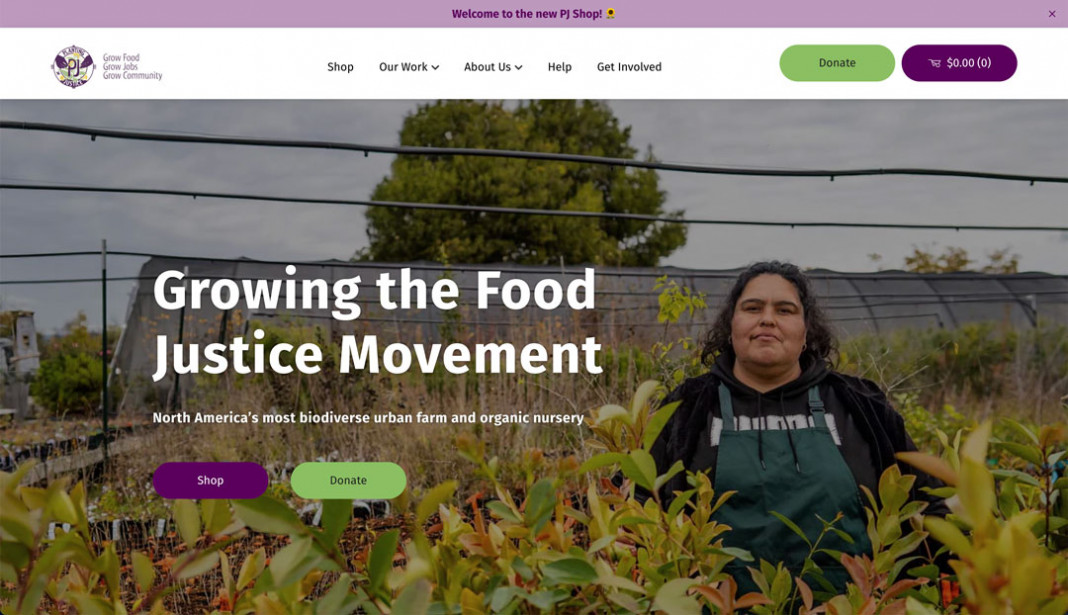Open the About Us menu

pyautogui.click(x=493, y=67)
